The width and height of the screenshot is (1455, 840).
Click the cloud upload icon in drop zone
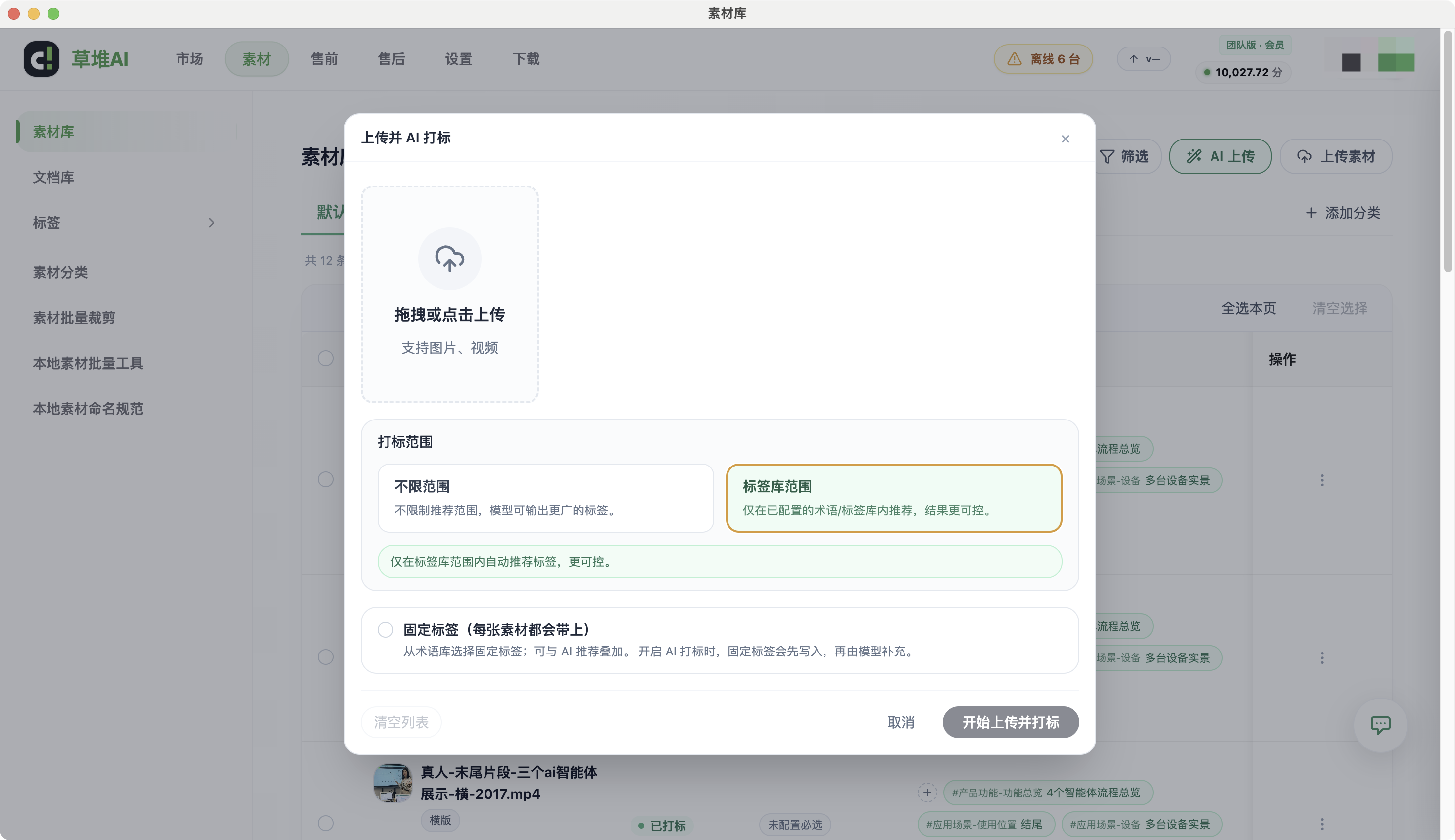coord(449,258)
